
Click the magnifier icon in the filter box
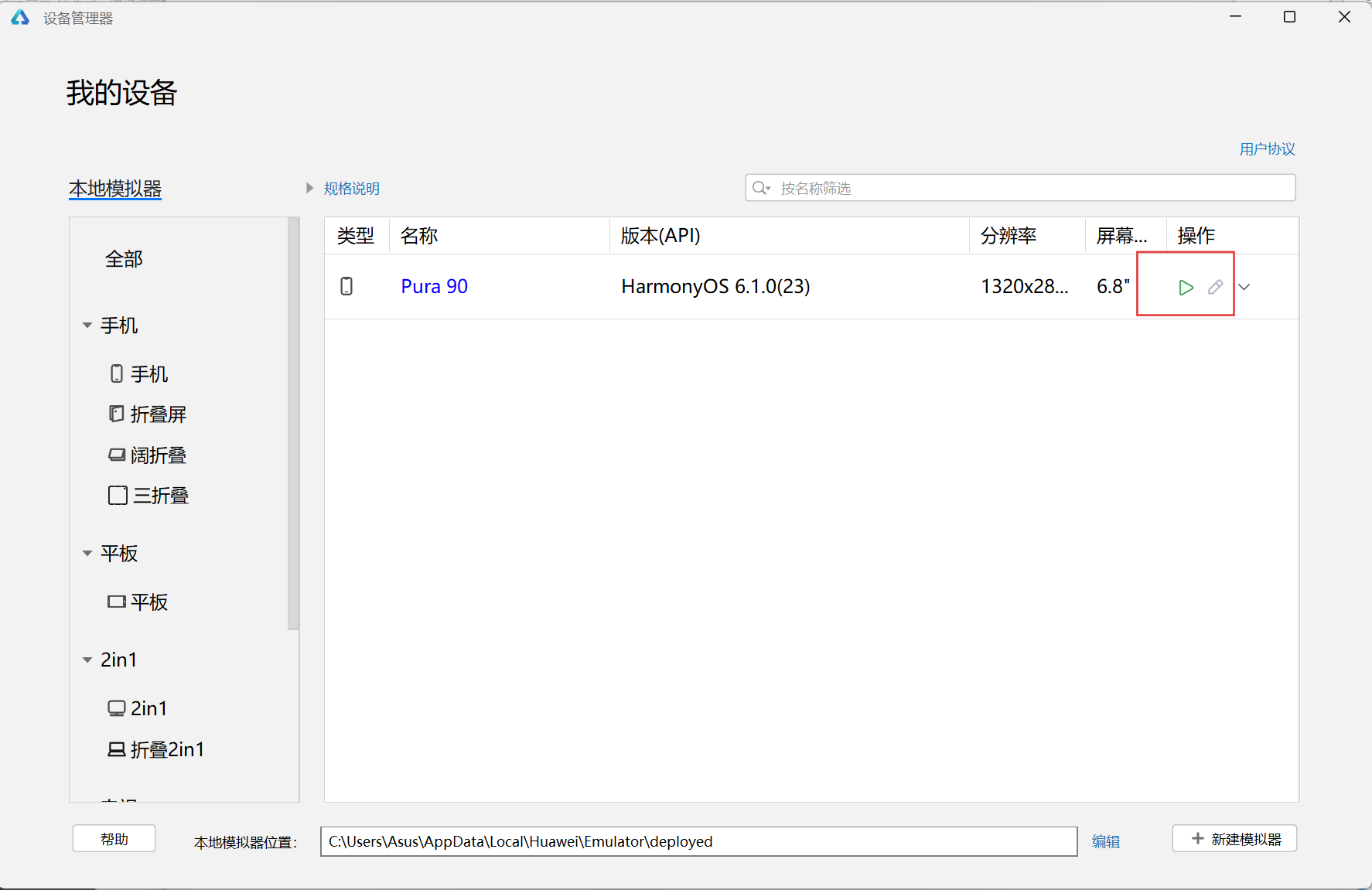pyautogui.click(x=760, y=188)
